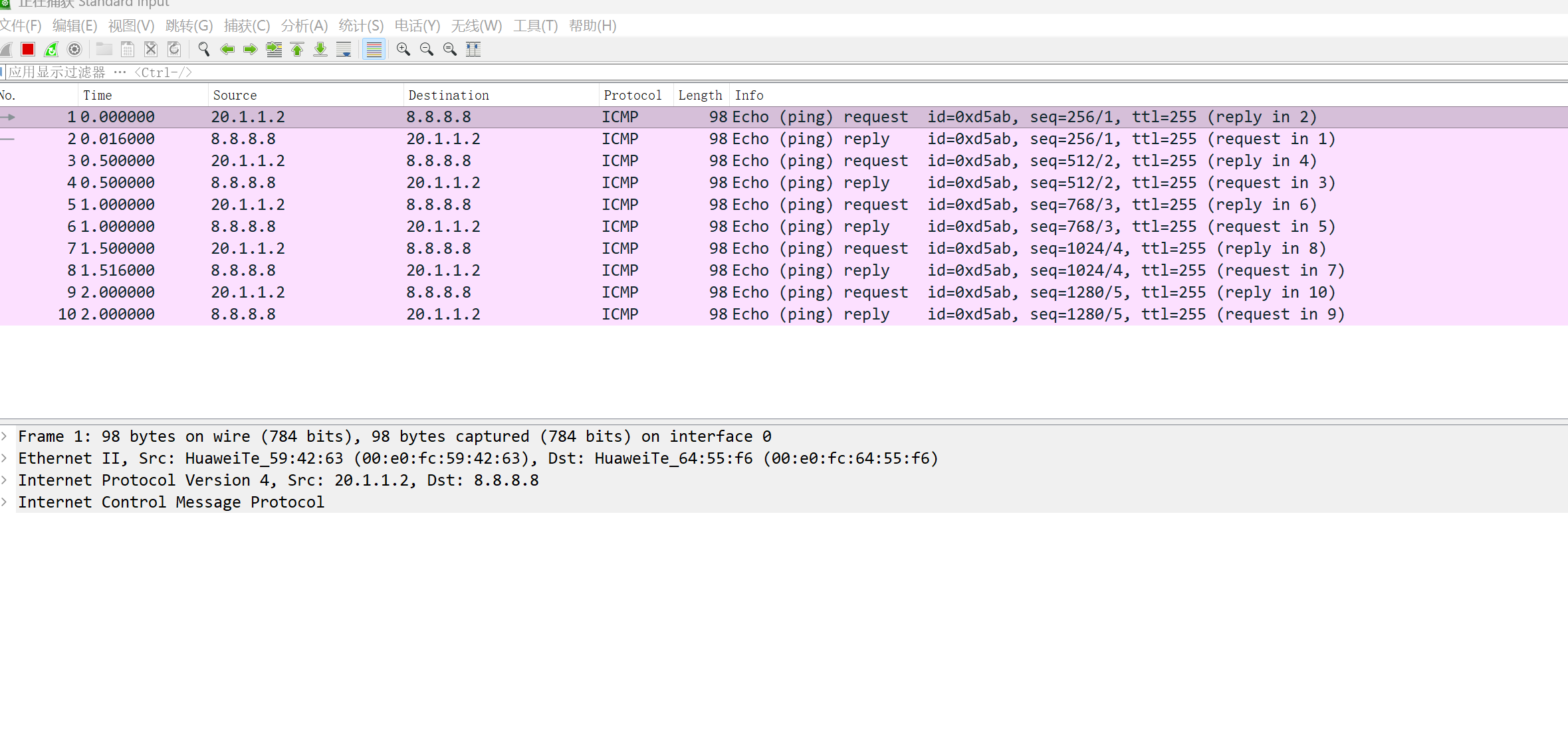Expand the Frame 1 details

click(x=5, y=436)
